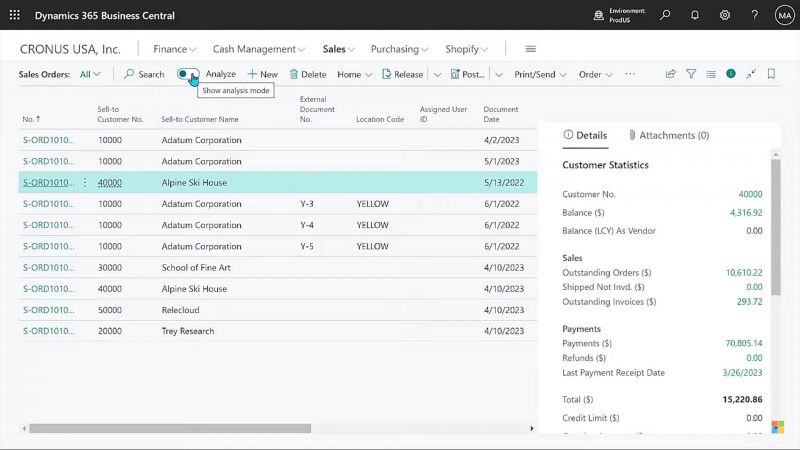The image size is (800, 450).
Task: Click the Dynamics 365 Business Central title
Action: click(x=105, y=15)
